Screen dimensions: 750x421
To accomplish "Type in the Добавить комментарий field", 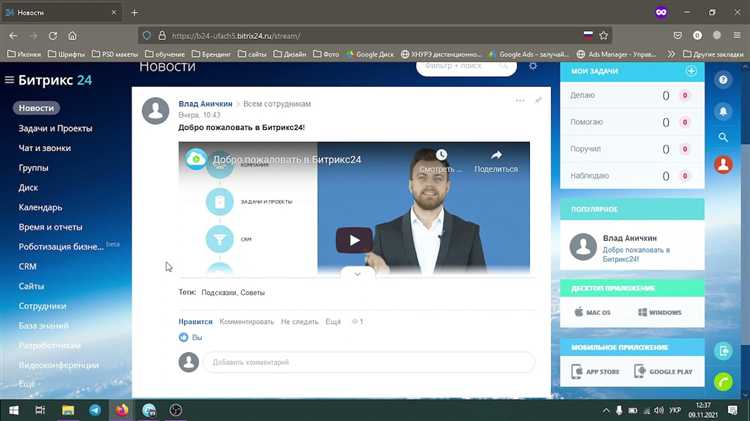I will tap(369, 362).
